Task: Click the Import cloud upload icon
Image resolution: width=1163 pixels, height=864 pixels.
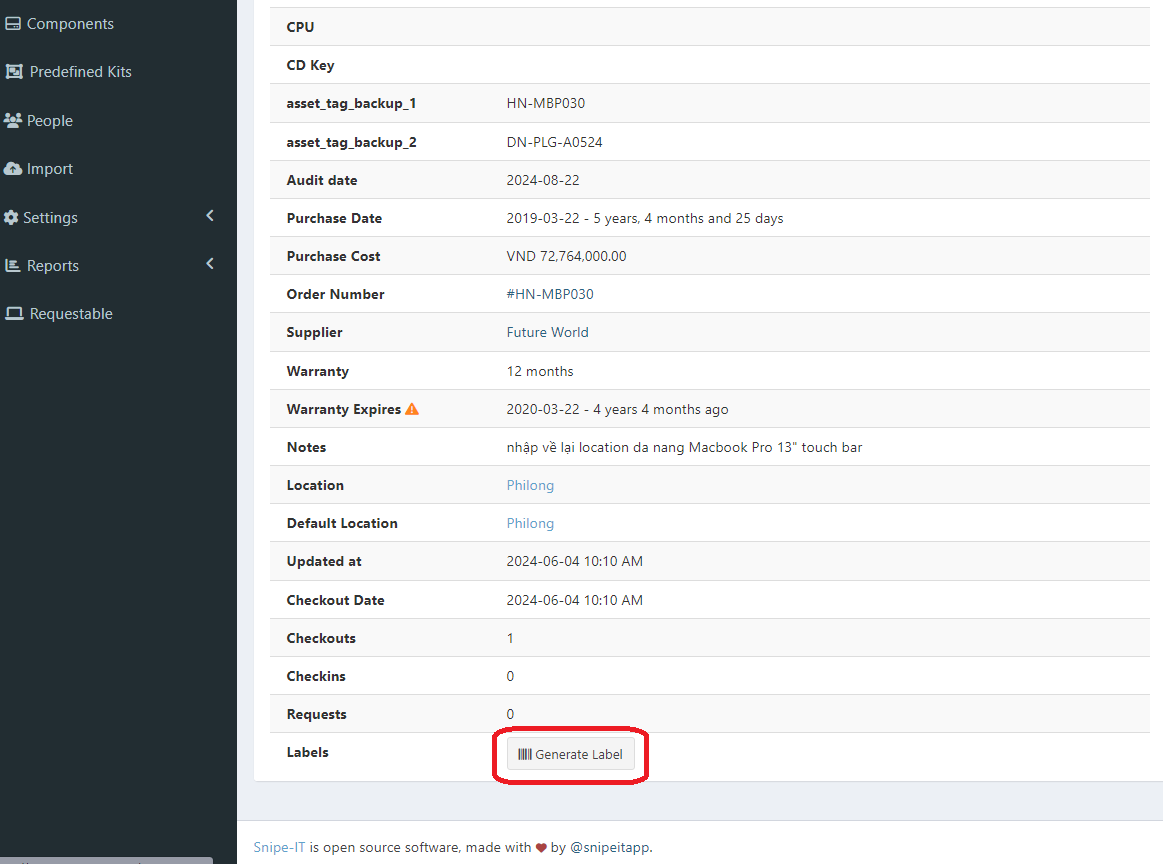Action: 13,169
